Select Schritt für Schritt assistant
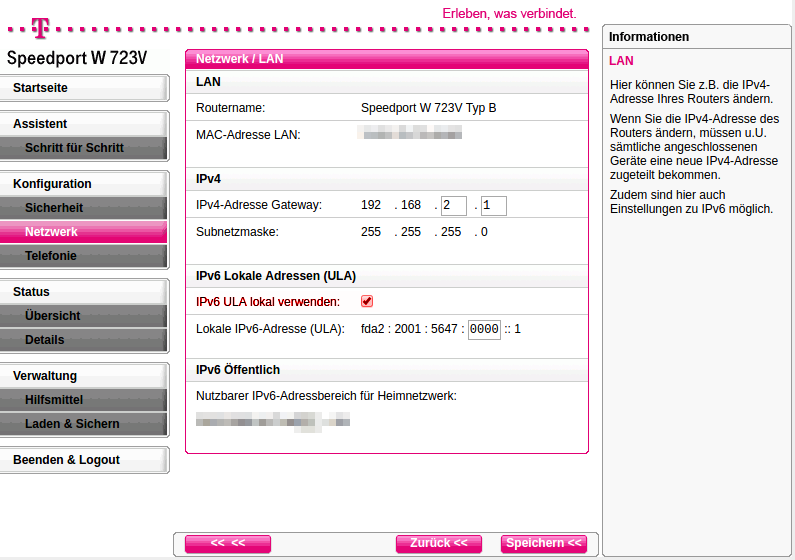This screenshot has height=560, width=795. [84, 148]
